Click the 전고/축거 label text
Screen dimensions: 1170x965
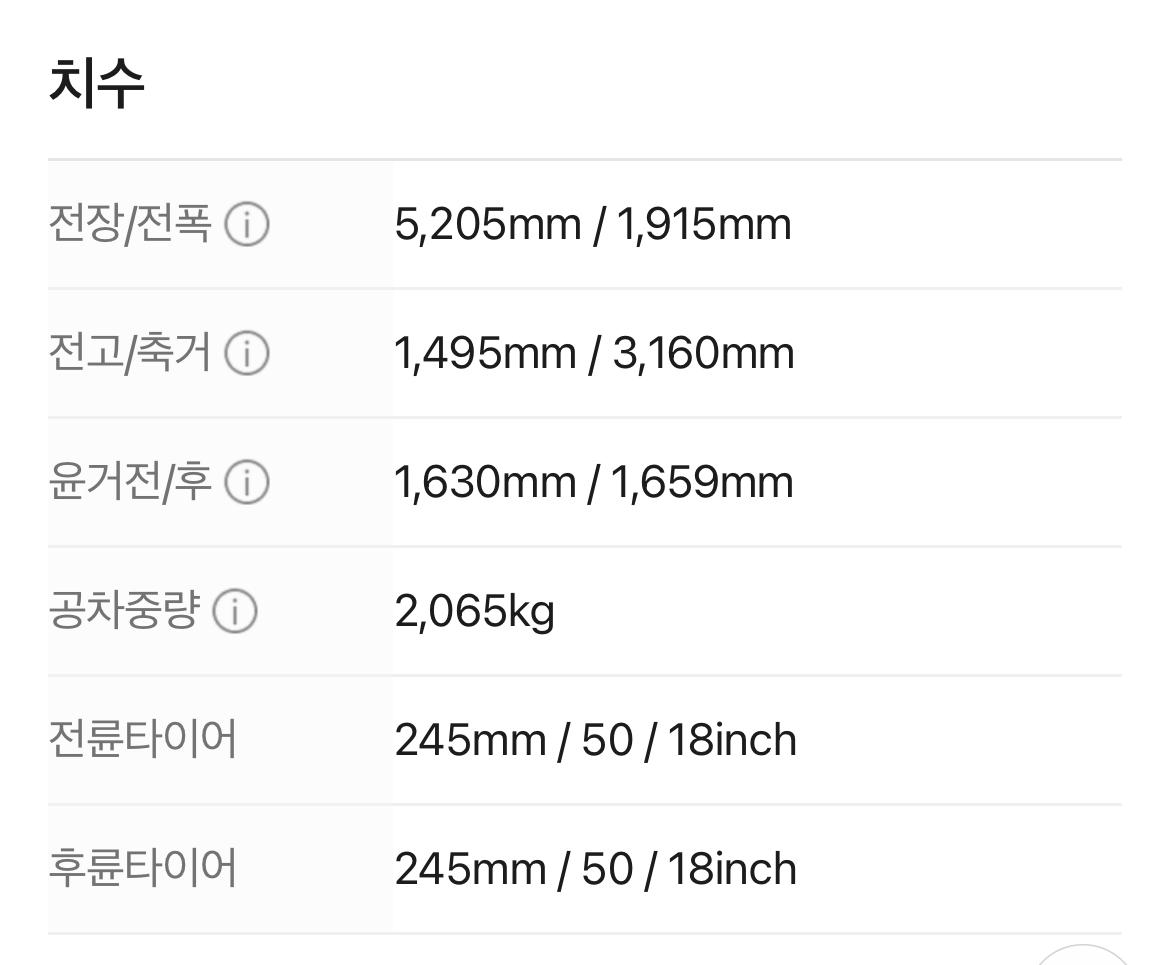pos(130,354)
